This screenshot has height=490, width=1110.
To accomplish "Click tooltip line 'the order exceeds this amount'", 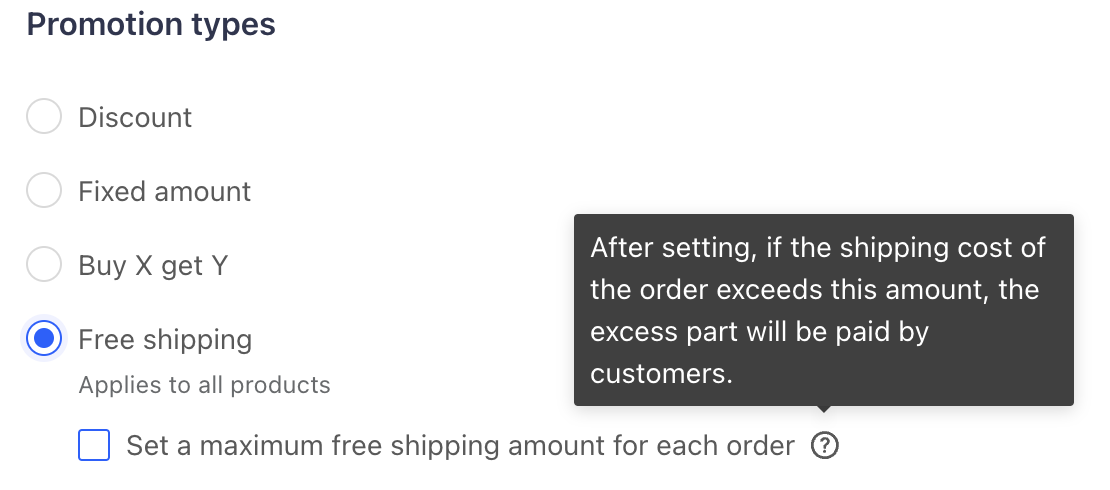I will 815,290.
